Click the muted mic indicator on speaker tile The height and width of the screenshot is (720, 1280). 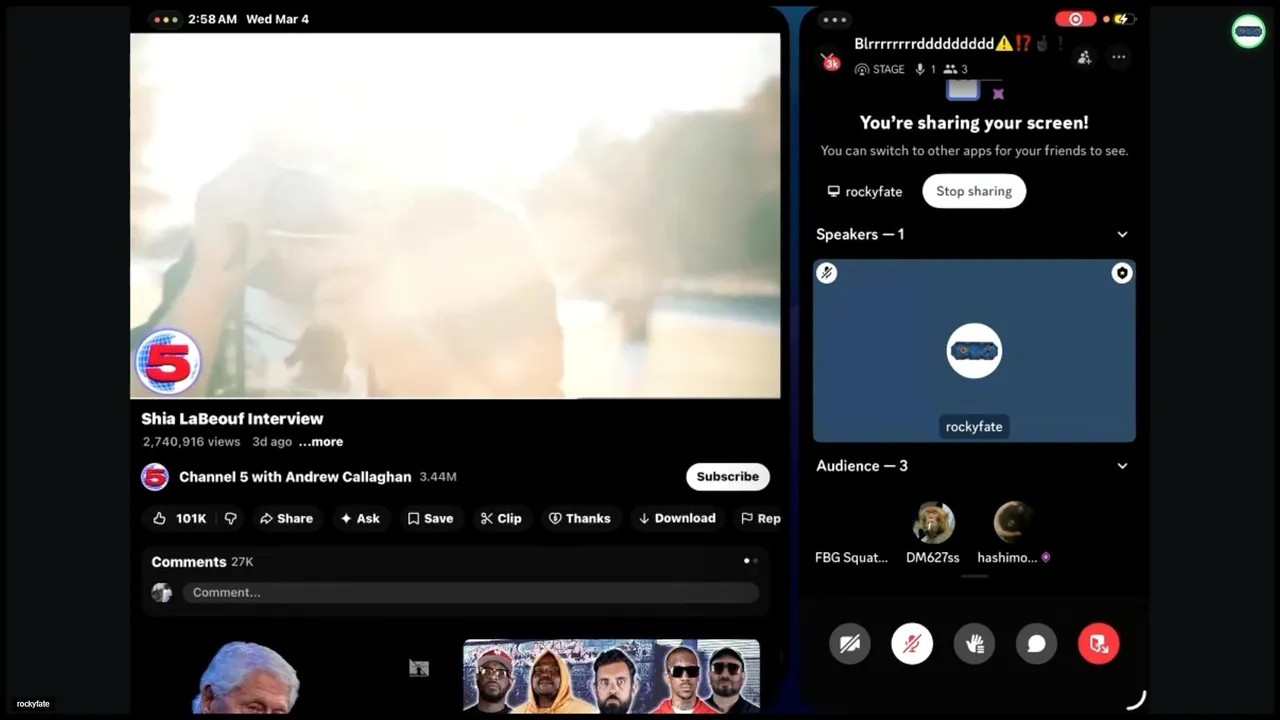826,273
